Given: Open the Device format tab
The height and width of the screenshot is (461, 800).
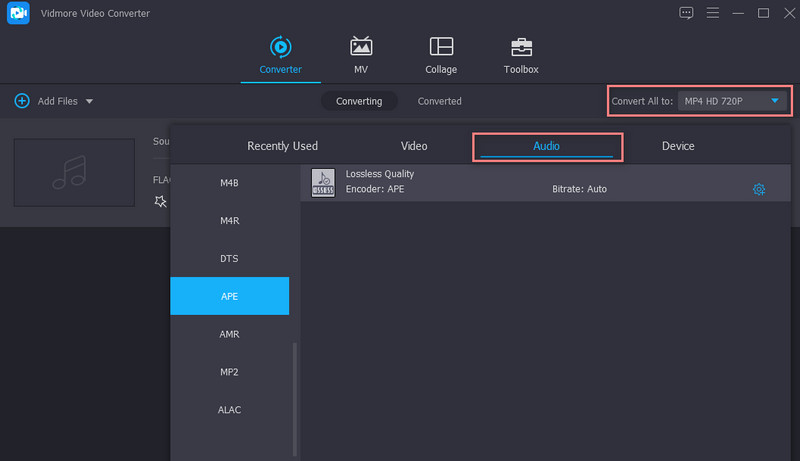Looking at the screenshot, I should click(x=678, y=146).
